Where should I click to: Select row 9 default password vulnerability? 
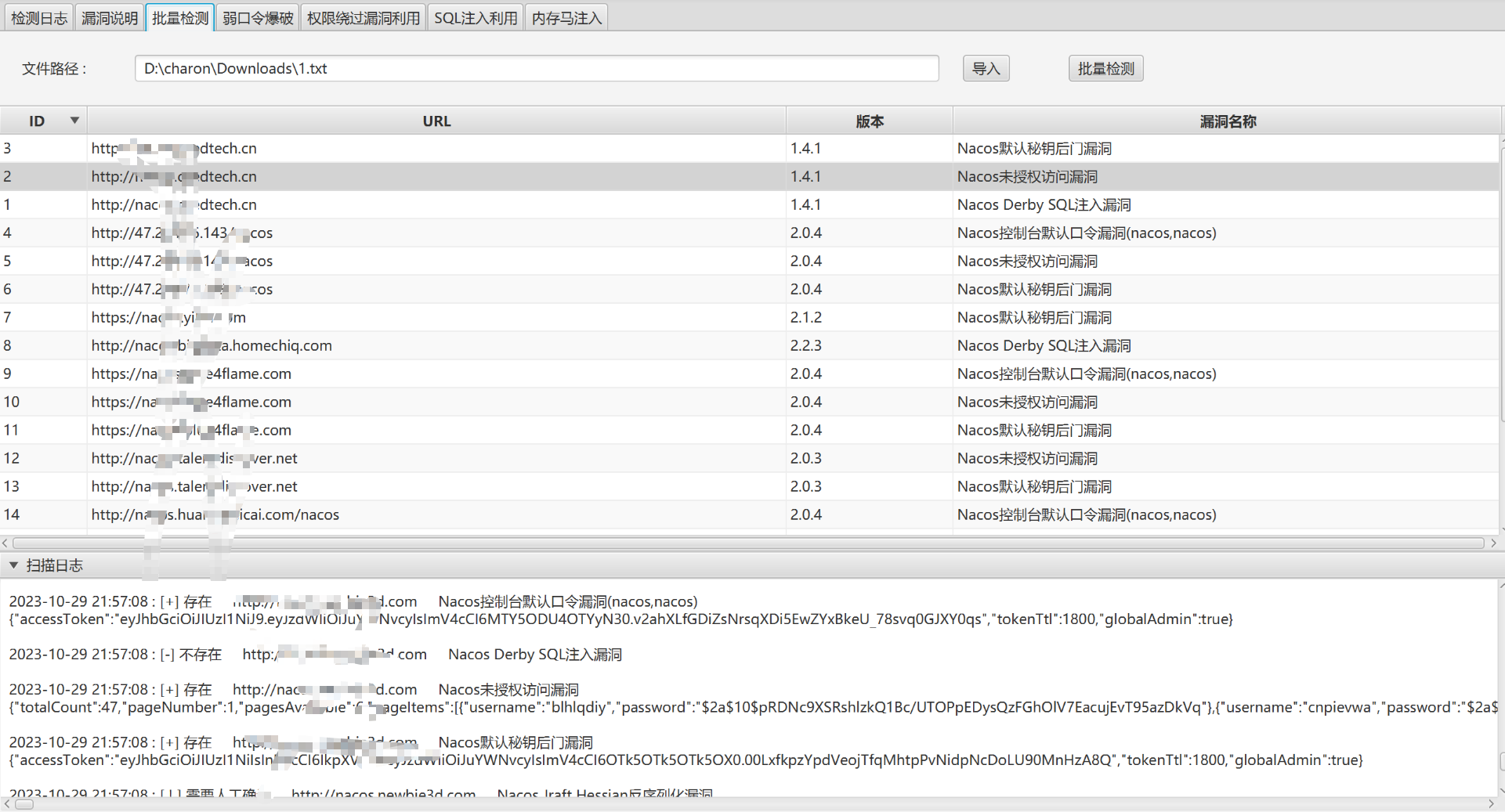pos(750,374)
